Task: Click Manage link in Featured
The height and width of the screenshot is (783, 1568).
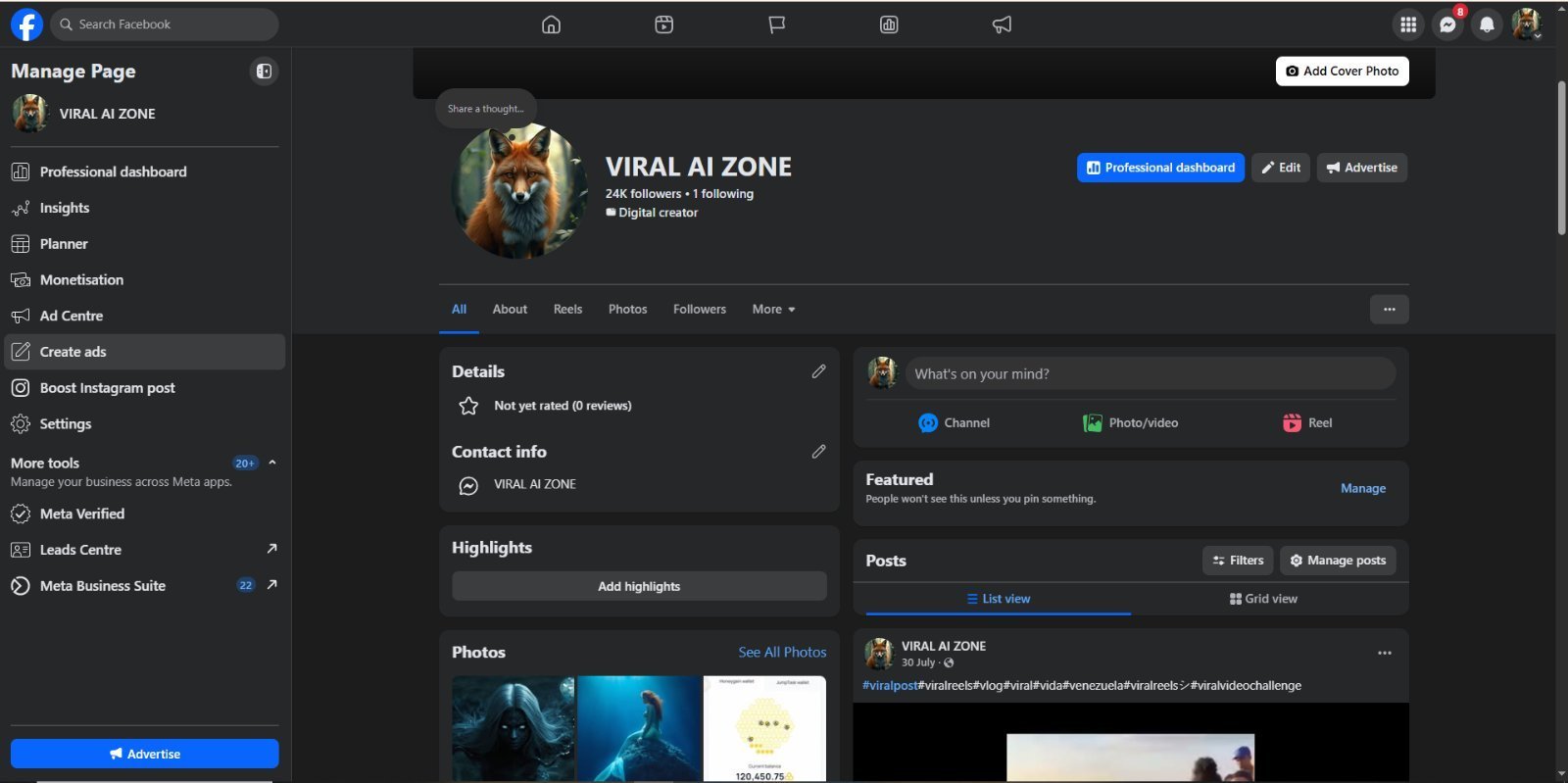Action: [1363, 488]
